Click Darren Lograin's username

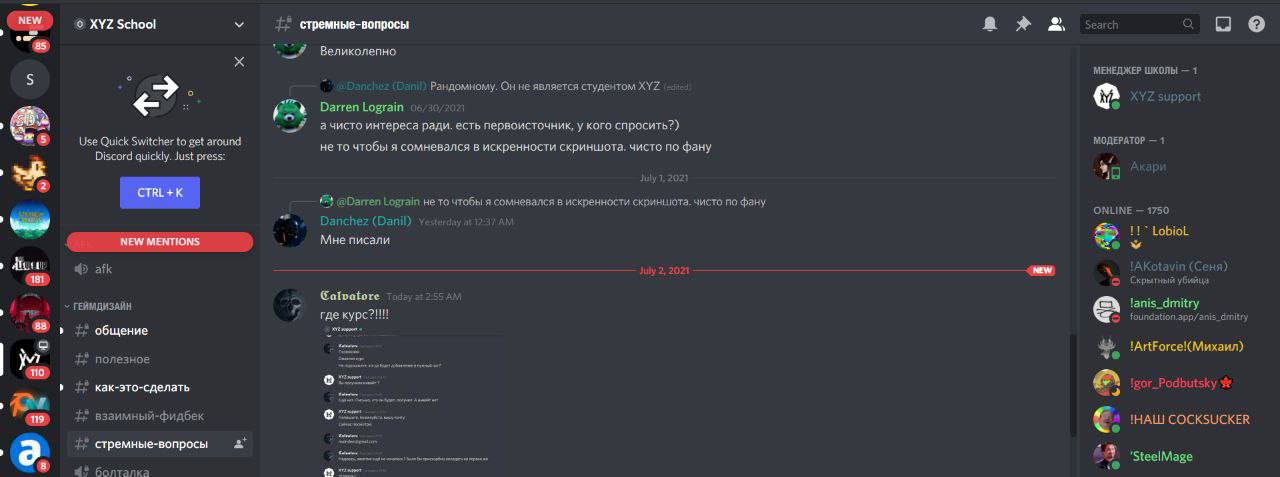[362, 107]
